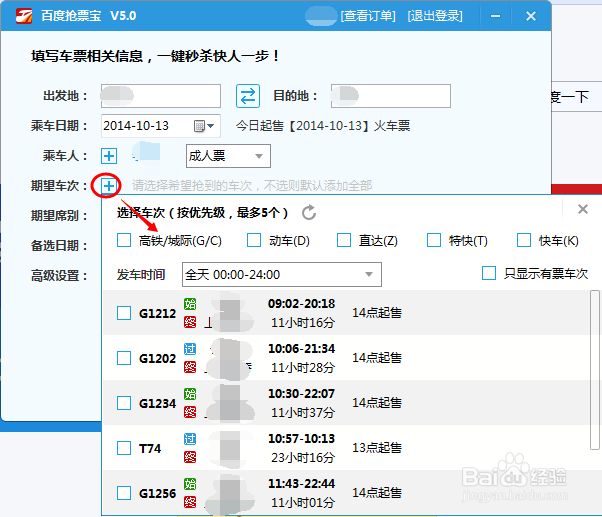The image size is (602, 517).
Task: Click the 11小时28分 duration of G1202
Action: tap(303, 368)
